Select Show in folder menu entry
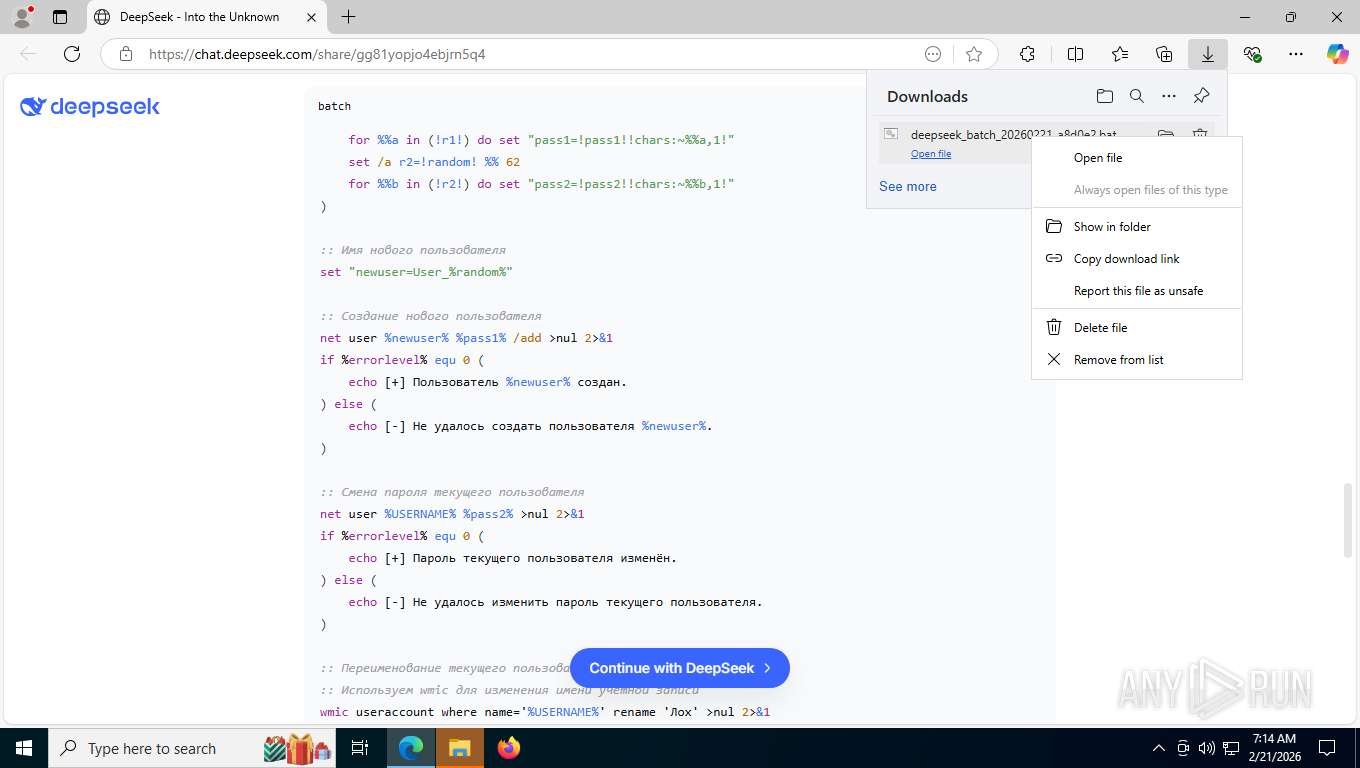This screenshot has height=768, width=1360. [x=1137, y=227]
